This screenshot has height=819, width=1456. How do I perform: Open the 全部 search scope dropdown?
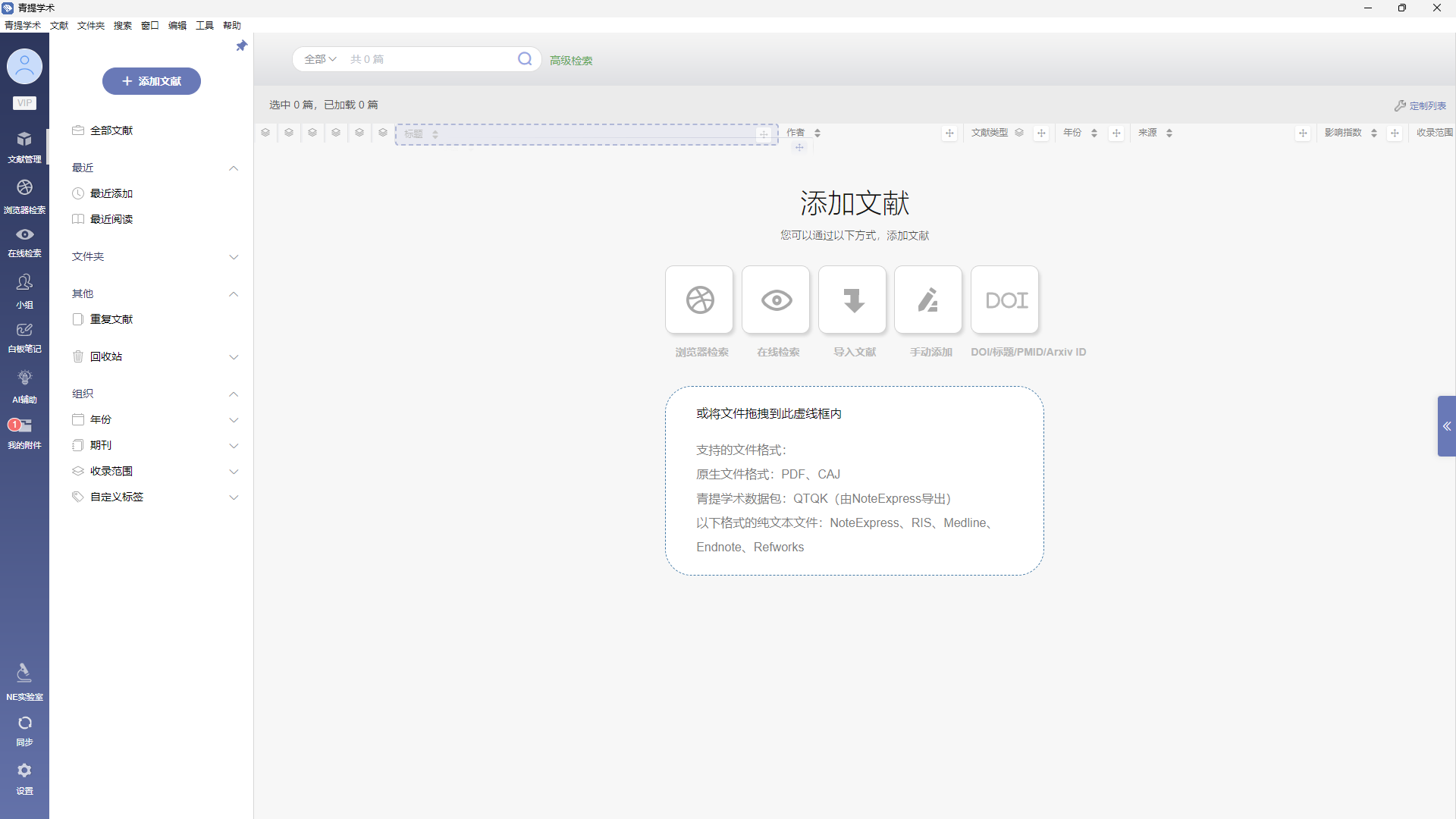coord(320,59)
